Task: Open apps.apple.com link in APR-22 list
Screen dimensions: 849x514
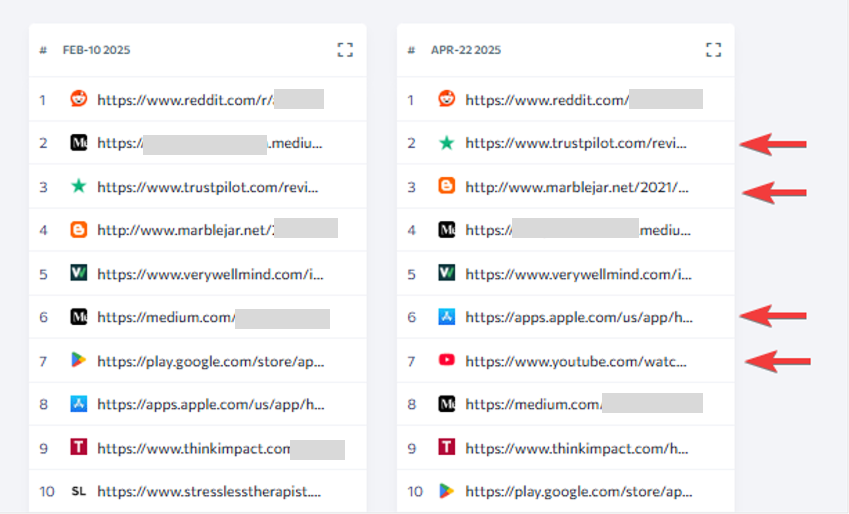Action: tap(579, 318)
